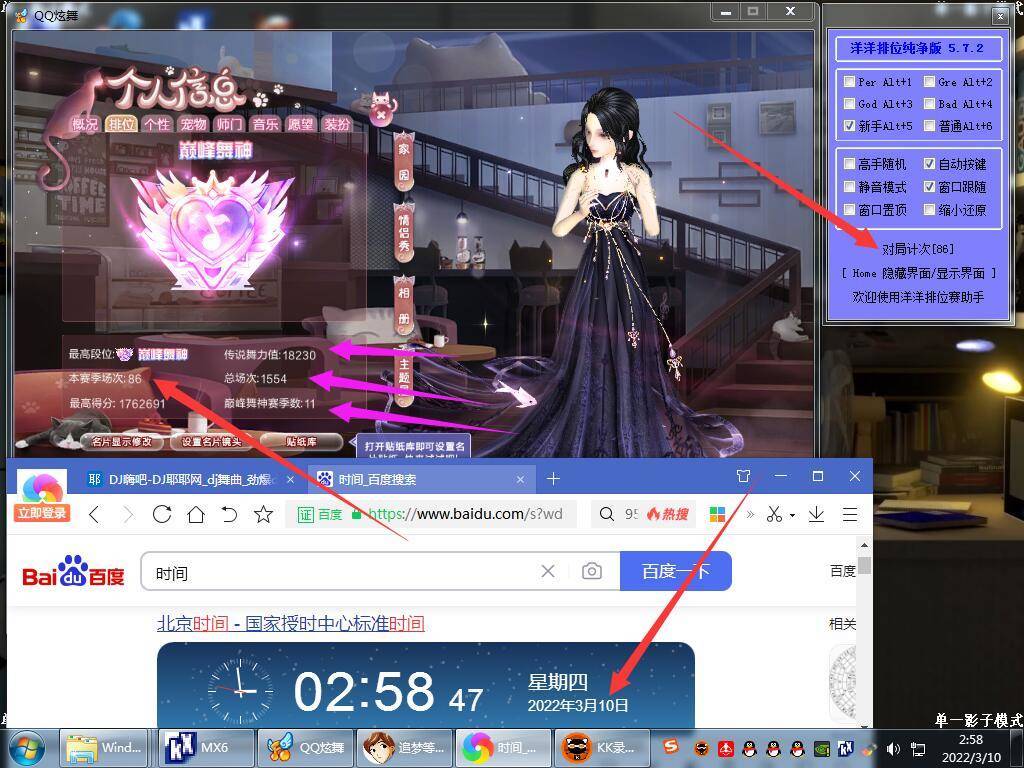Toggle the Per Alt+1 checkbox
This screenshot has height=768, width=1024.
coord(849,82)
